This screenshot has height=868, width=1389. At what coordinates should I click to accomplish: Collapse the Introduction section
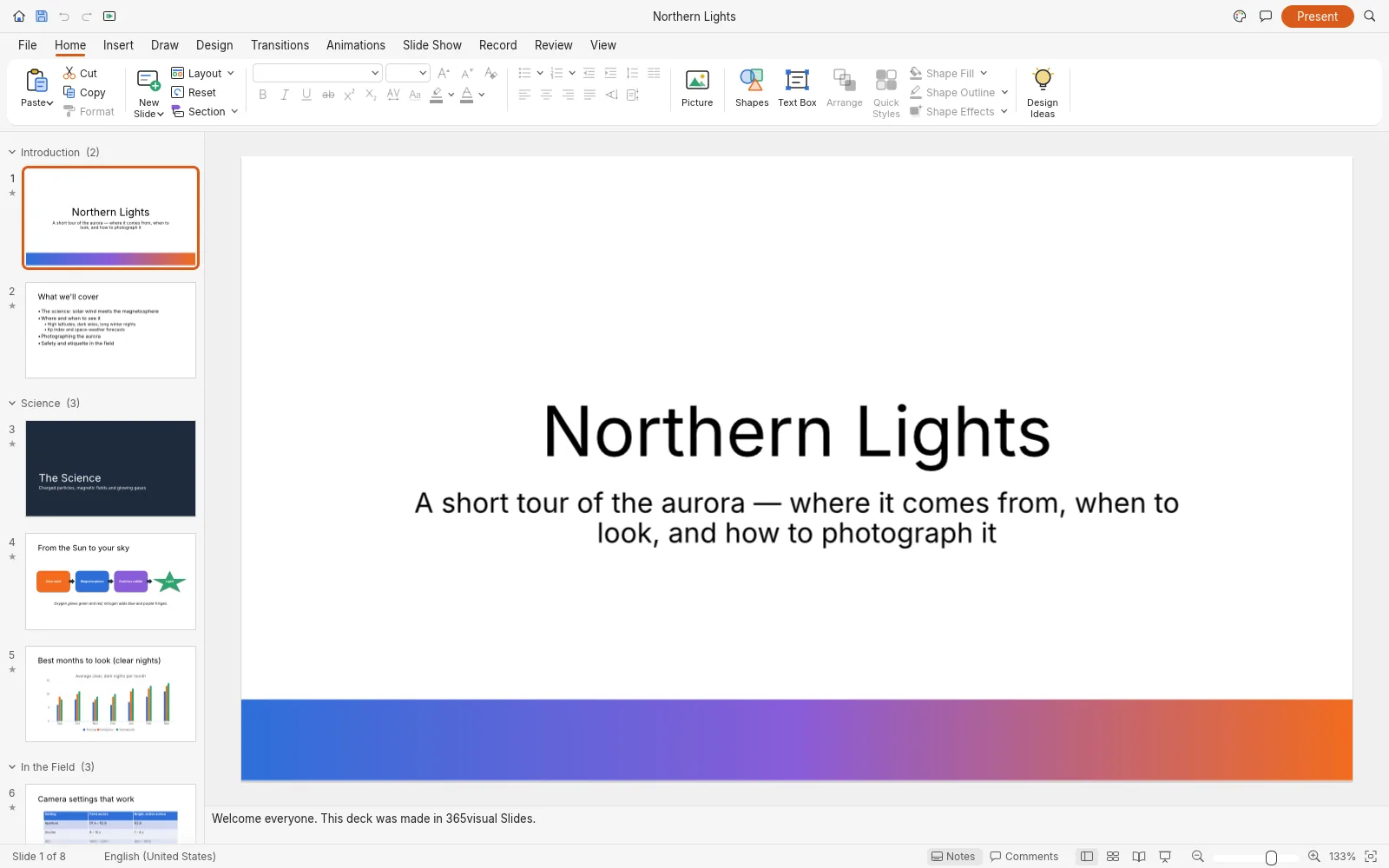[12, 153]
